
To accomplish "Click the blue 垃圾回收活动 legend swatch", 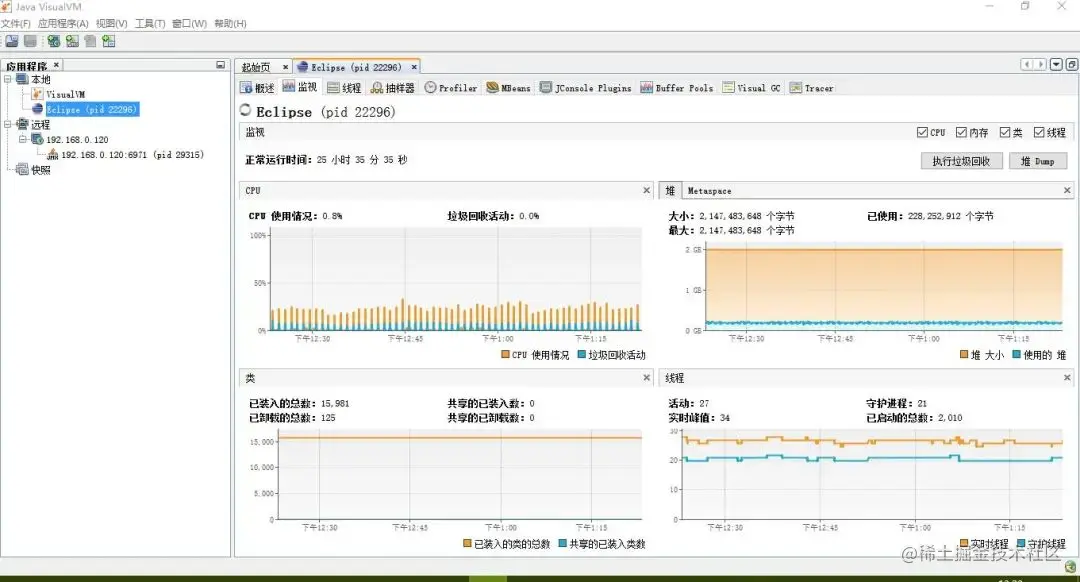I will click(581, 355).
